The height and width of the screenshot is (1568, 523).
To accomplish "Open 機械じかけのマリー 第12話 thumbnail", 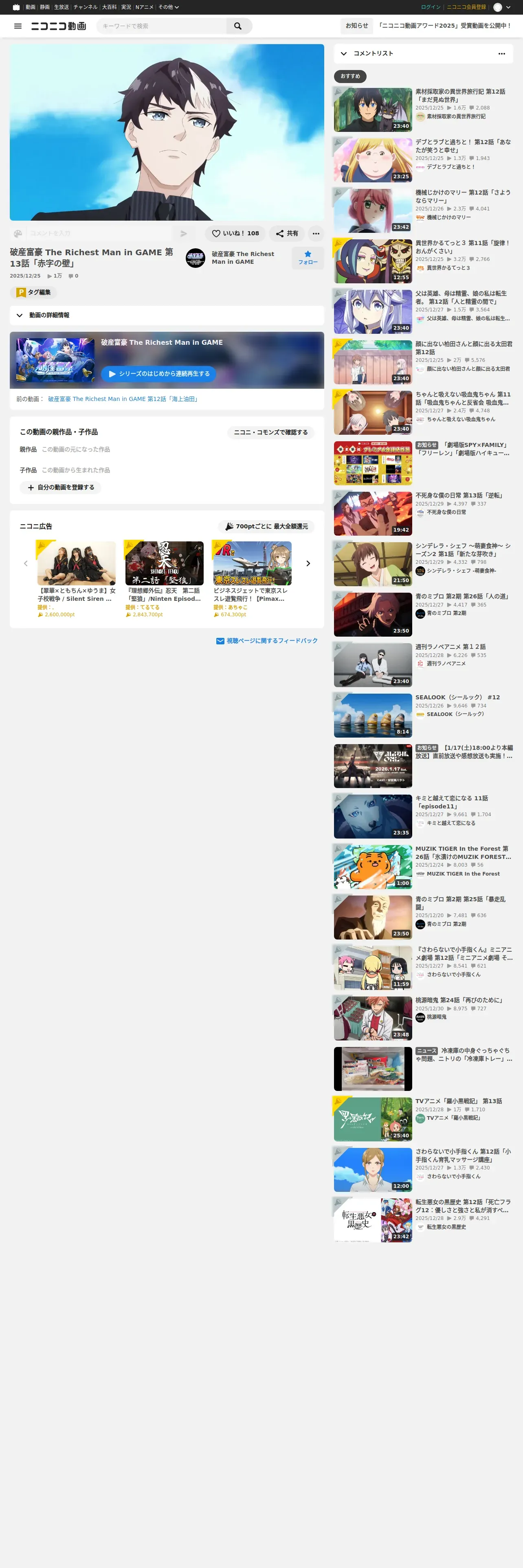I will coord(373,210).
